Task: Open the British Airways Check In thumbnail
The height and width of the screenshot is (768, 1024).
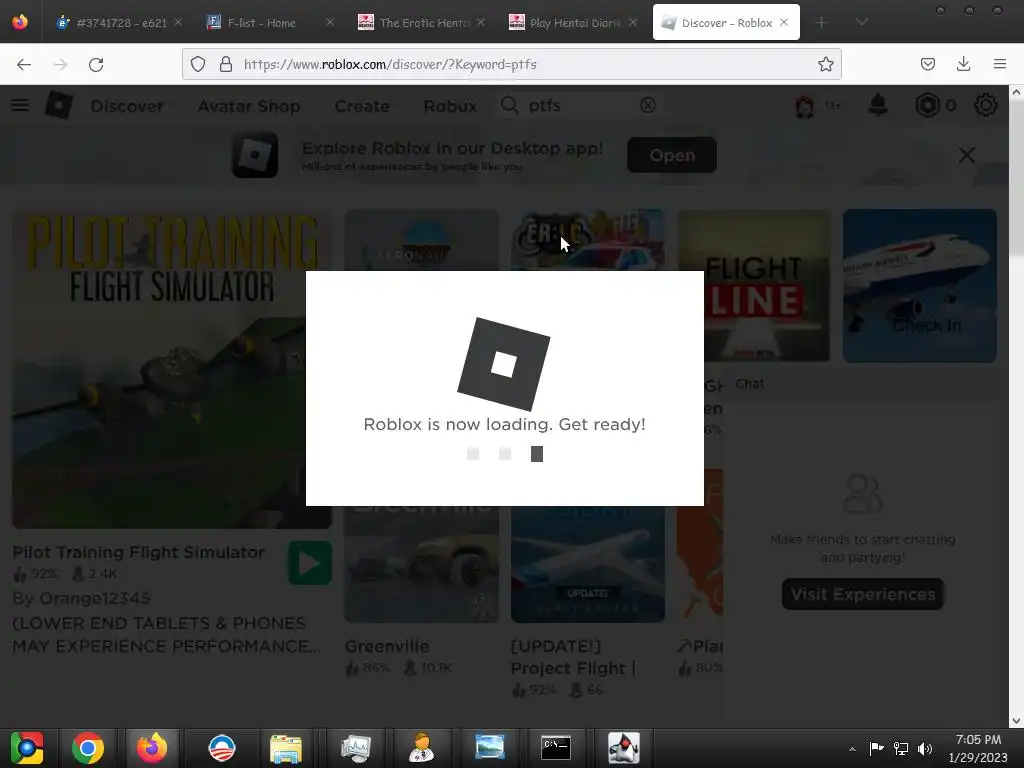Action: pyautogui.click(x=920, y=285)
